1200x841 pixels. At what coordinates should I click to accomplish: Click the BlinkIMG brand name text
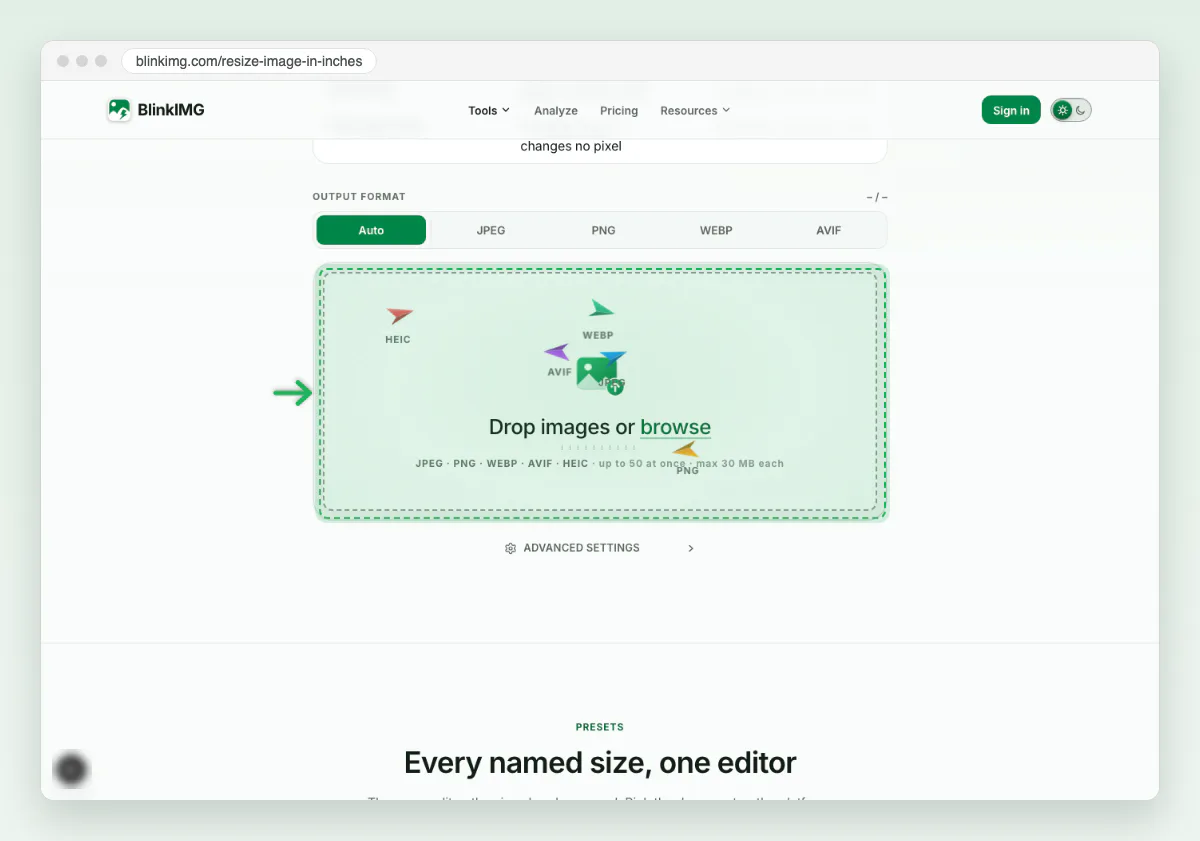coord(171,110)
